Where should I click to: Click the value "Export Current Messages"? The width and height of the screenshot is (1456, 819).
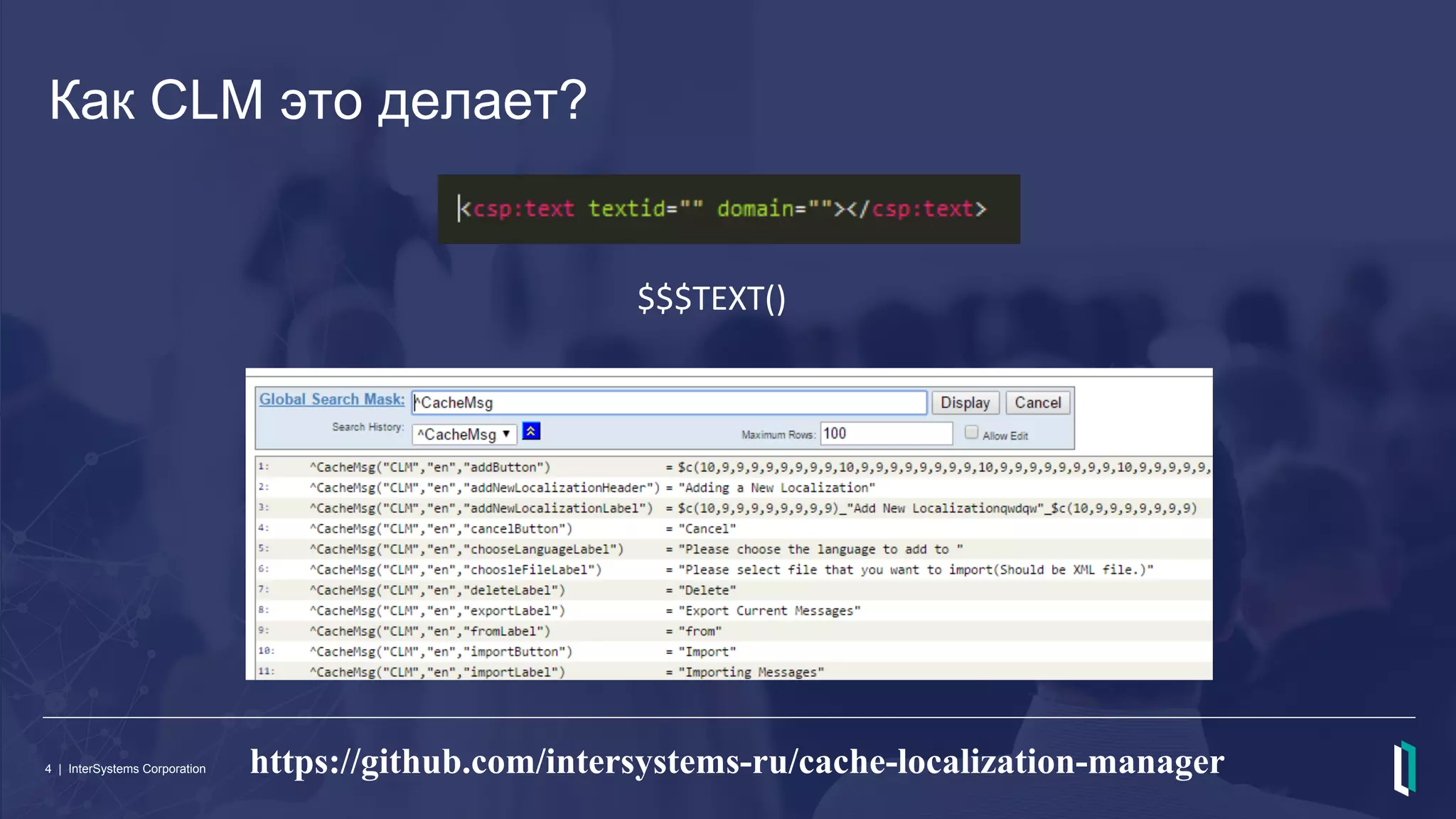click(x=769, y=611)
